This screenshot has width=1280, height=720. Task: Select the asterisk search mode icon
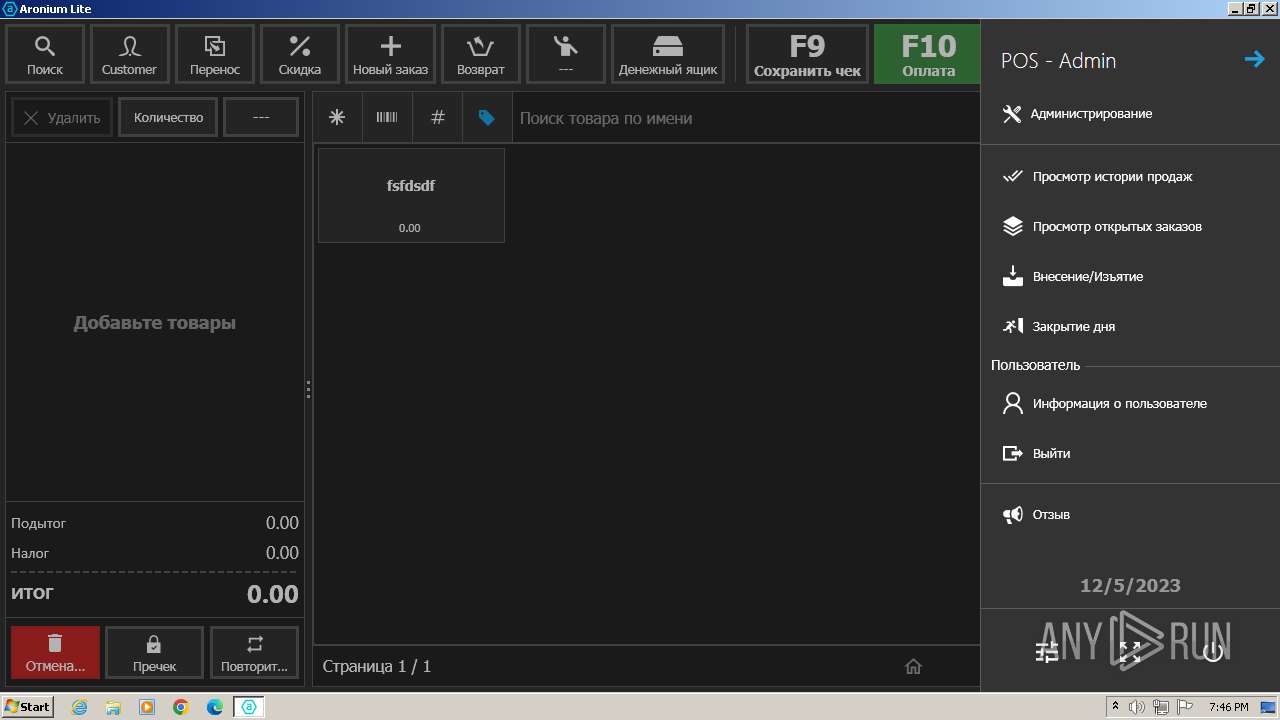(337, 118)
